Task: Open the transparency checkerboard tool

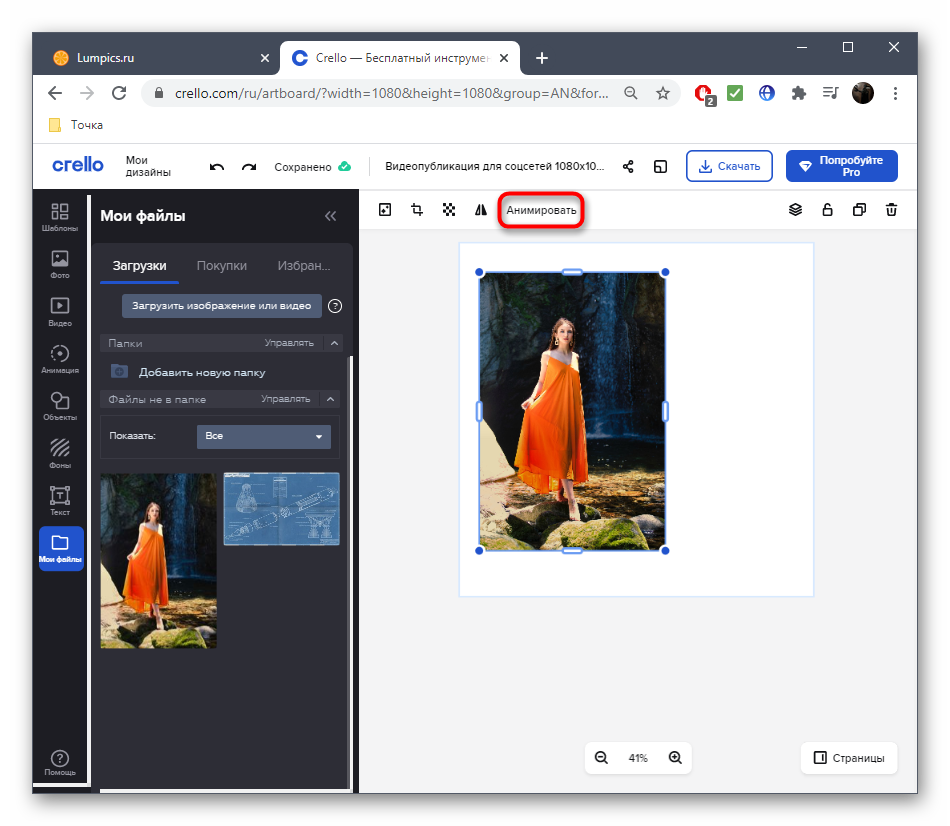Action: click(x=449, y=210)
